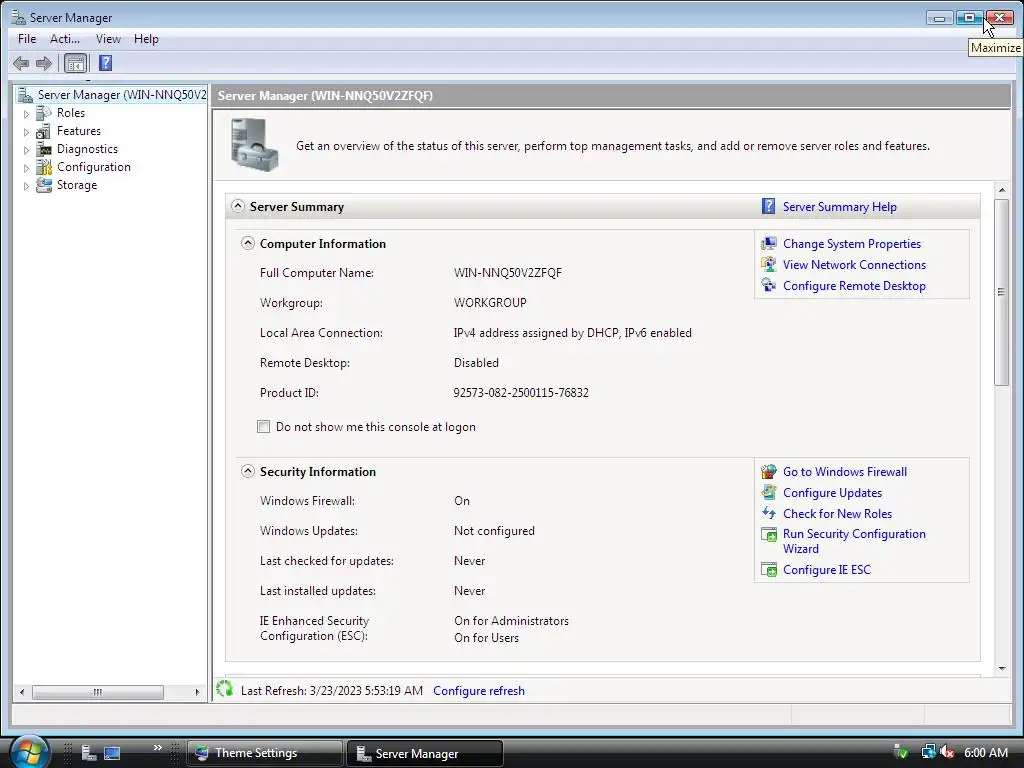Click the Forward arrow toolbar icon
Viewport: 1024px width, 768px height.
click(44, 63)
